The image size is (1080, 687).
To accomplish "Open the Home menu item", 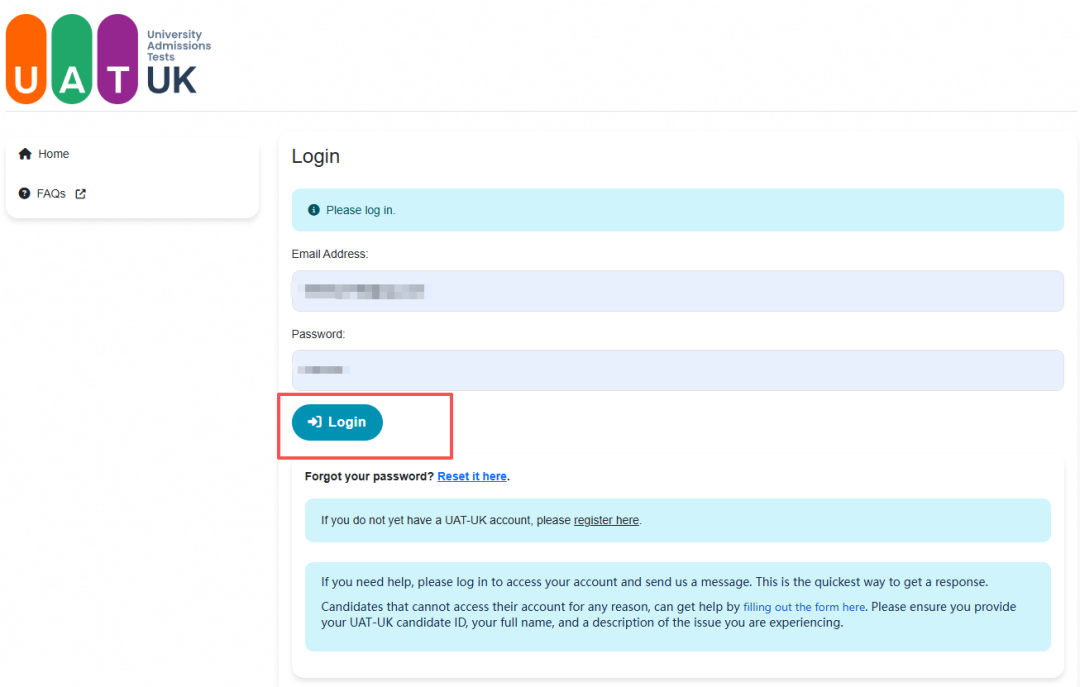I will tap(44, 154).
